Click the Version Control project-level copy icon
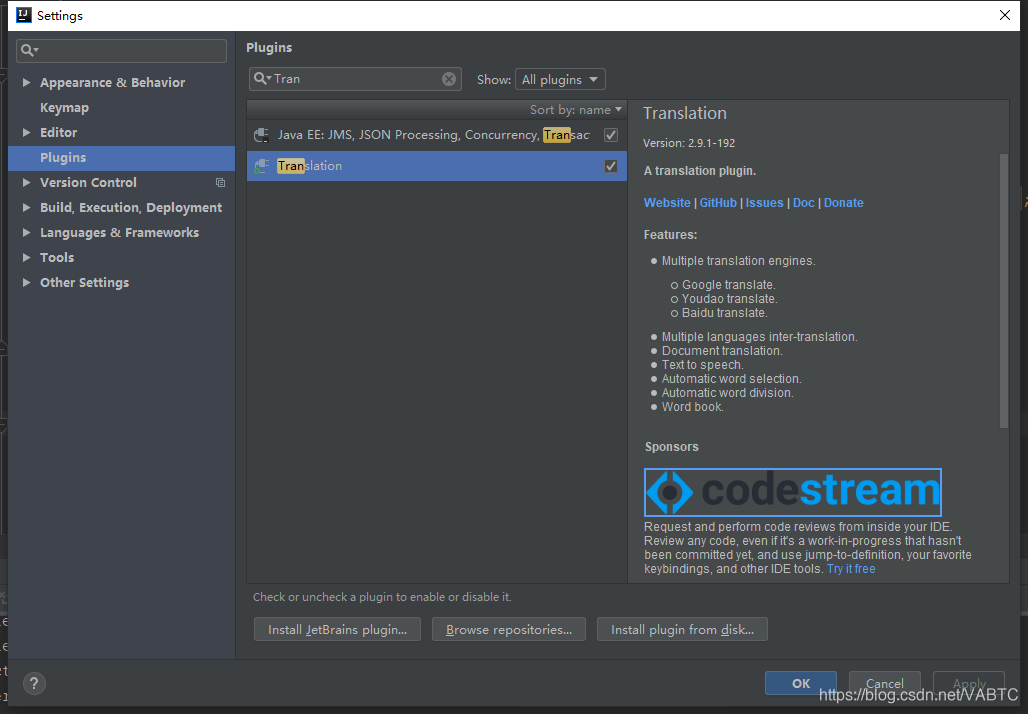1028x714 pixels. (x=220, y=182)
